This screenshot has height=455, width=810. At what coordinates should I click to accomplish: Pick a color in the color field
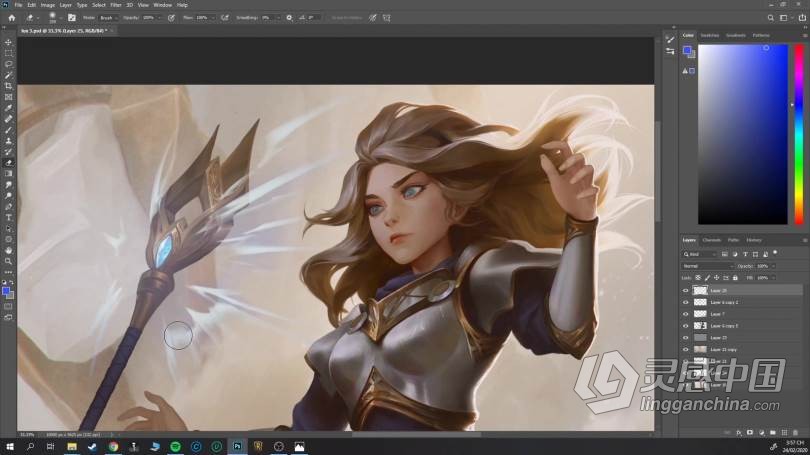coord(743,134)
